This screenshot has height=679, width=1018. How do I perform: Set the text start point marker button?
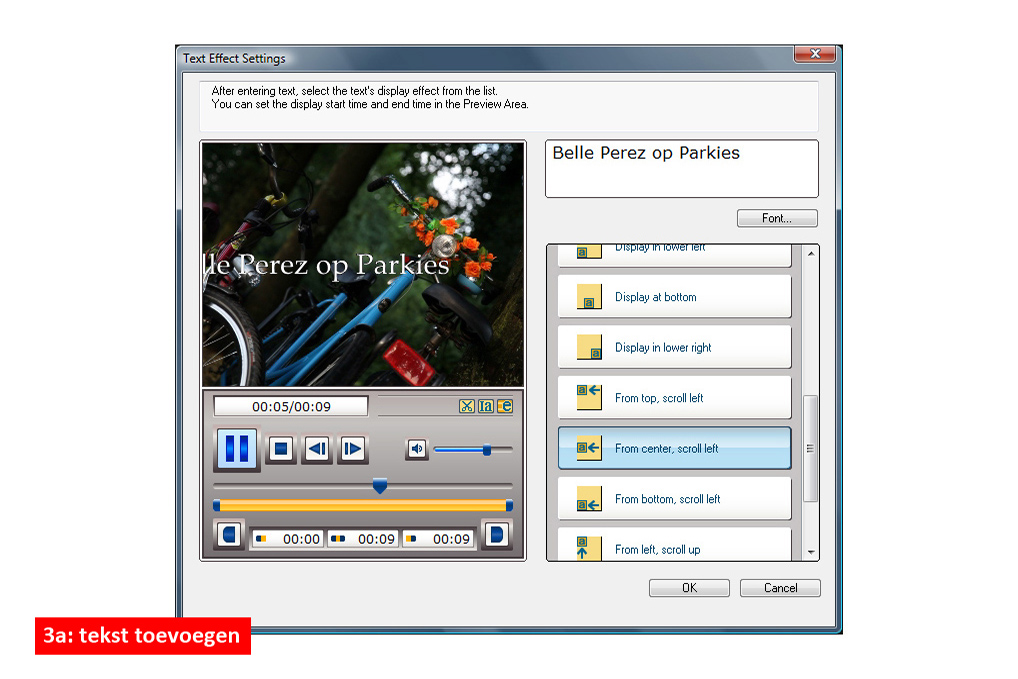pos(229,535)
